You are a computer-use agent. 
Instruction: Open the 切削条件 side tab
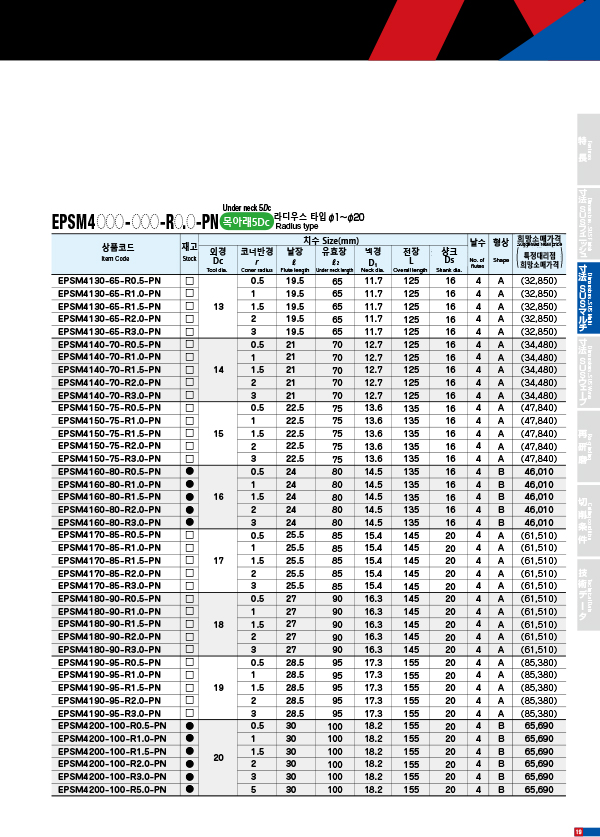click(588, 520)
